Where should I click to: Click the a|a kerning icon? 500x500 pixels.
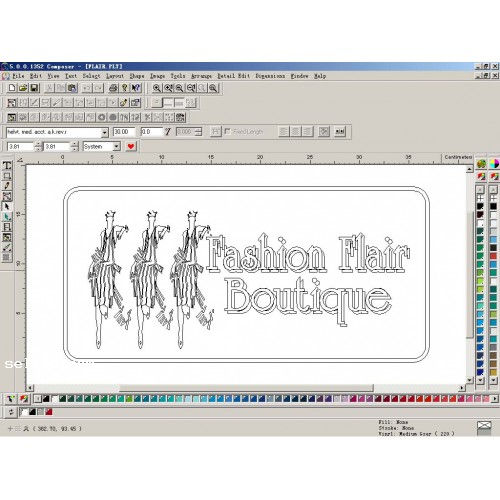click(340, 132)
